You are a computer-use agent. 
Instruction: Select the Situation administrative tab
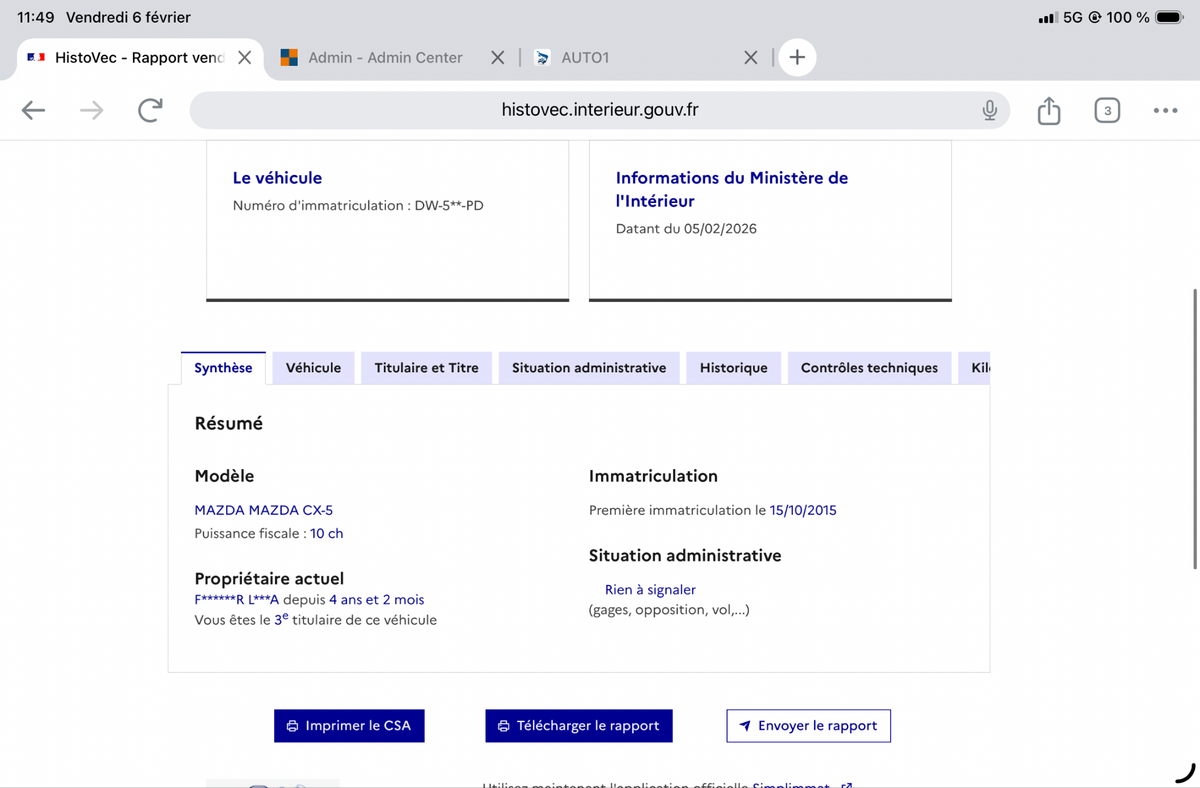coord(589,368)
